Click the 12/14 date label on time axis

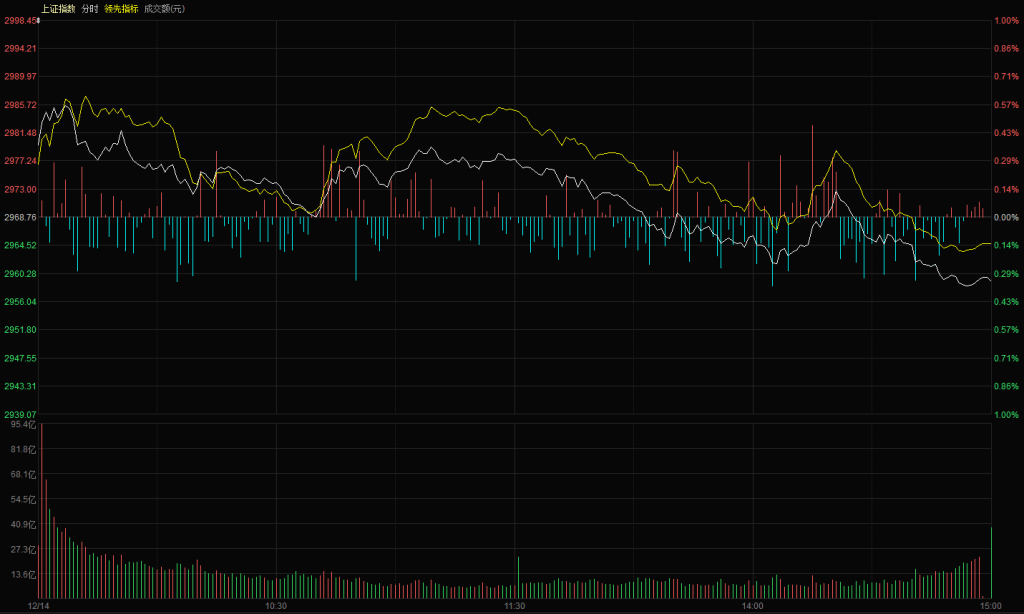pyautogui.click(x=39, y=606)
